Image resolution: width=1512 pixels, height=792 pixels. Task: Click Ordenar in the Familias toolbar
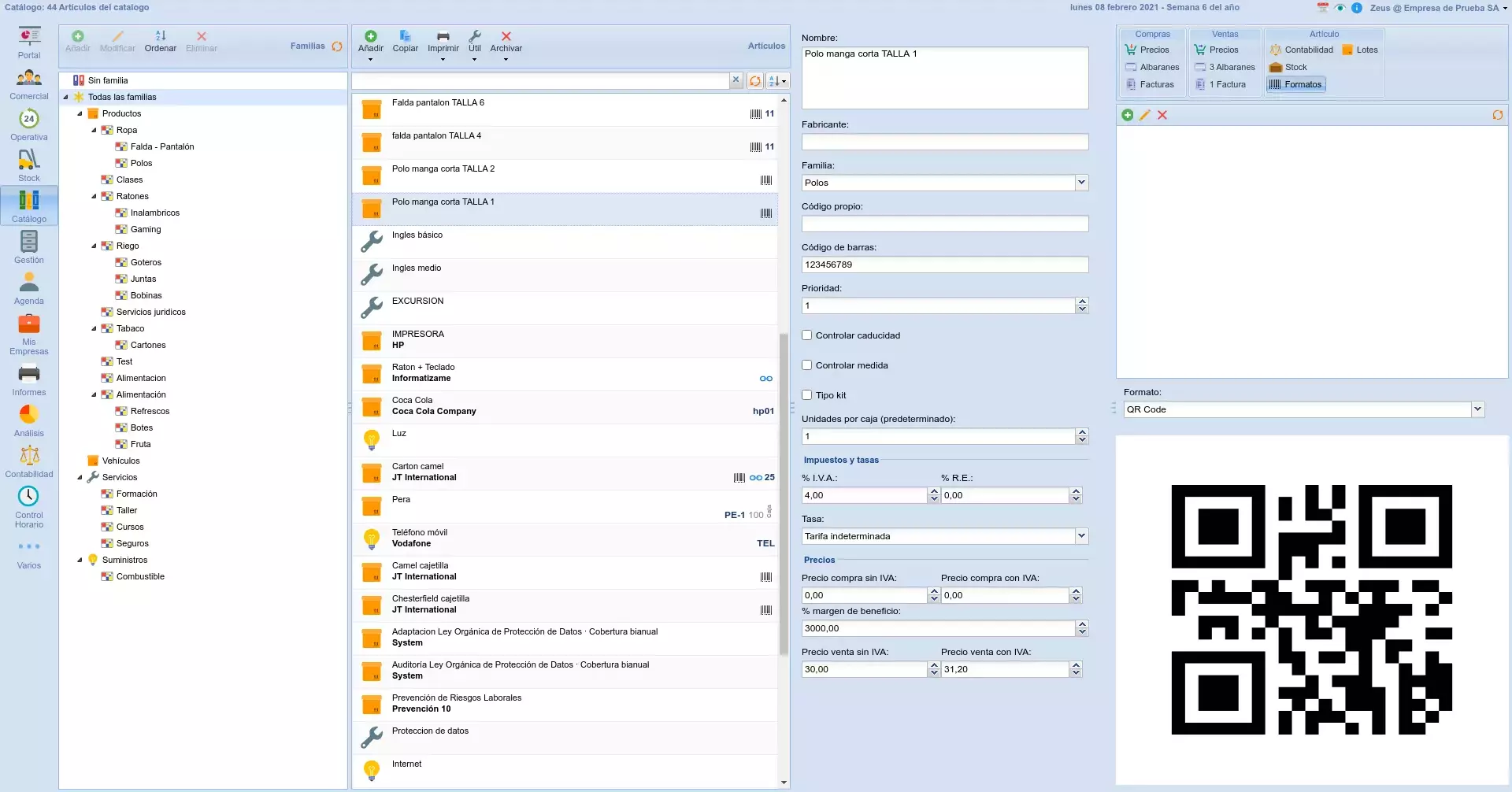point(161,41)
